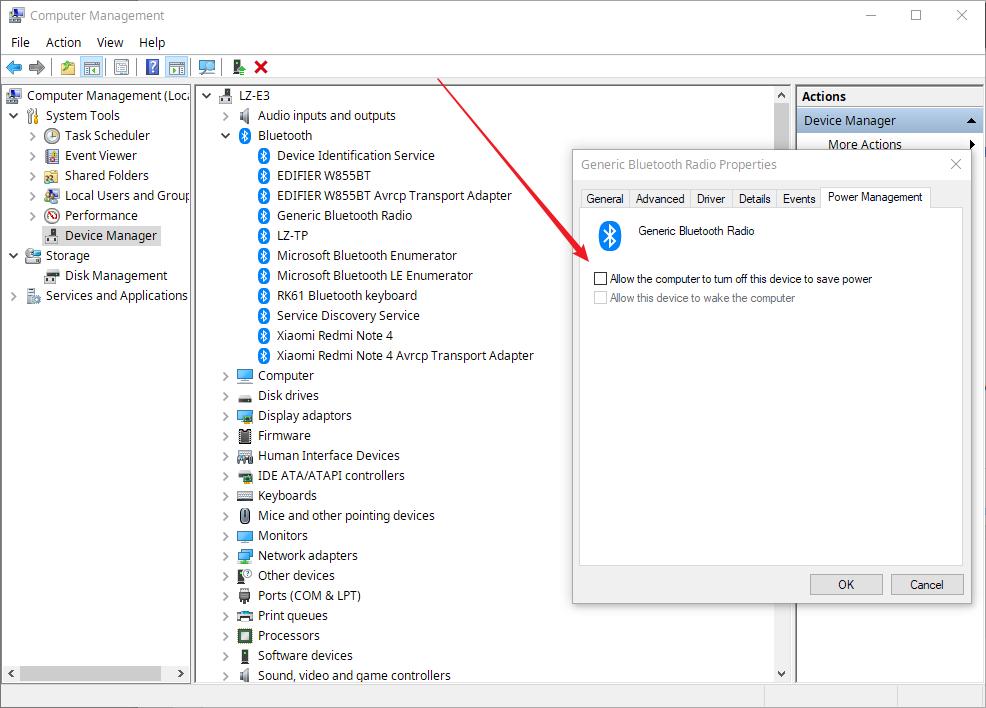986x708 pixels.
Task: Collapse the Storage tree node
Action: (13, 256)
